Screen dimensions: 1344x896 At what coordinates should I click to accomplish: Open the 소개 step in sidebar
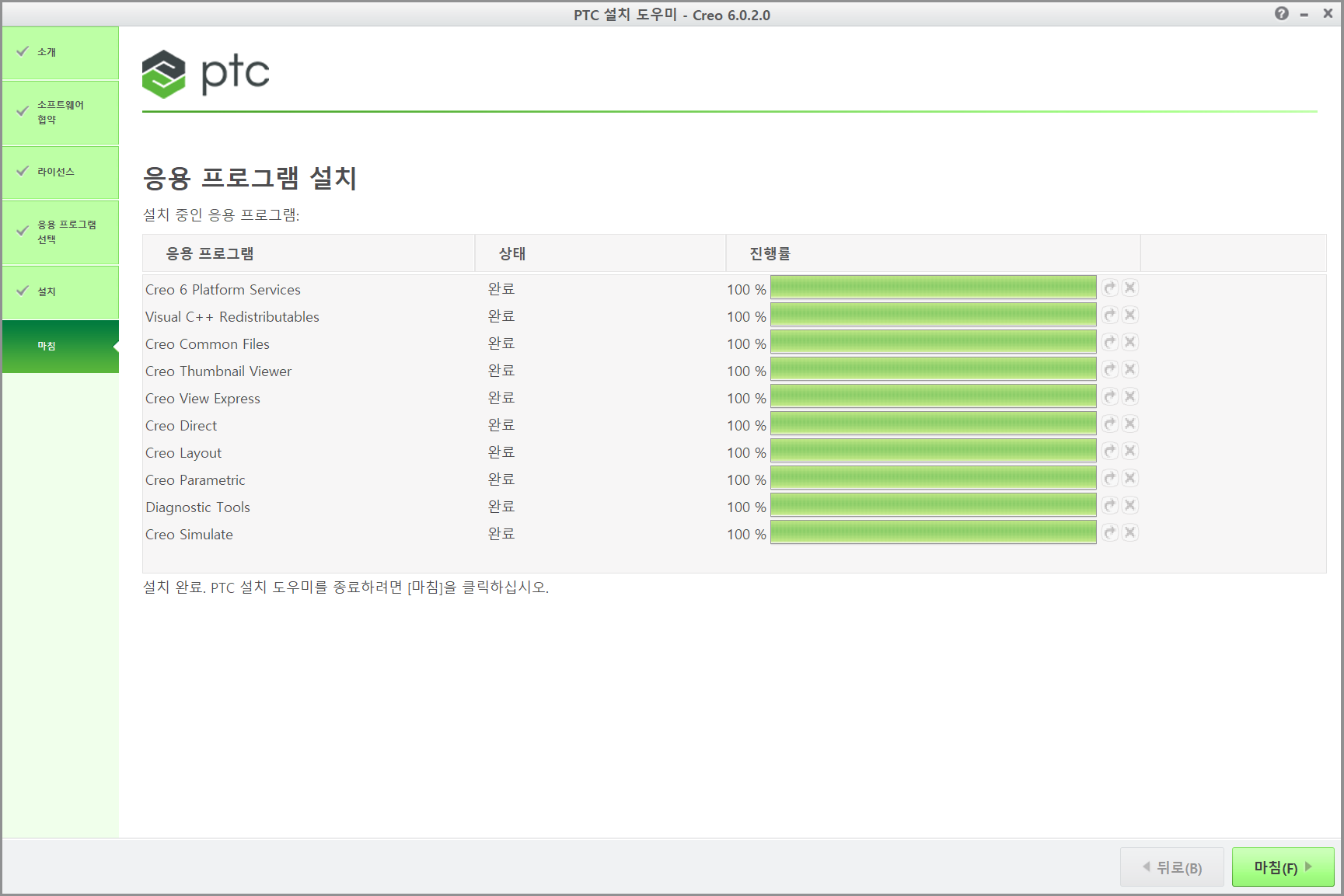(61, 52)
